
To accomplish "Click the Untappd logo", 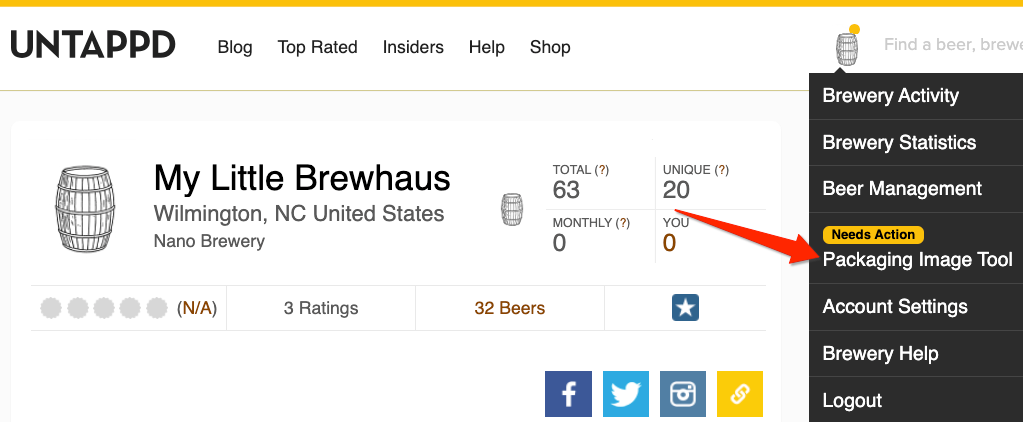I will pyautogui.click(x=93, y=45).
